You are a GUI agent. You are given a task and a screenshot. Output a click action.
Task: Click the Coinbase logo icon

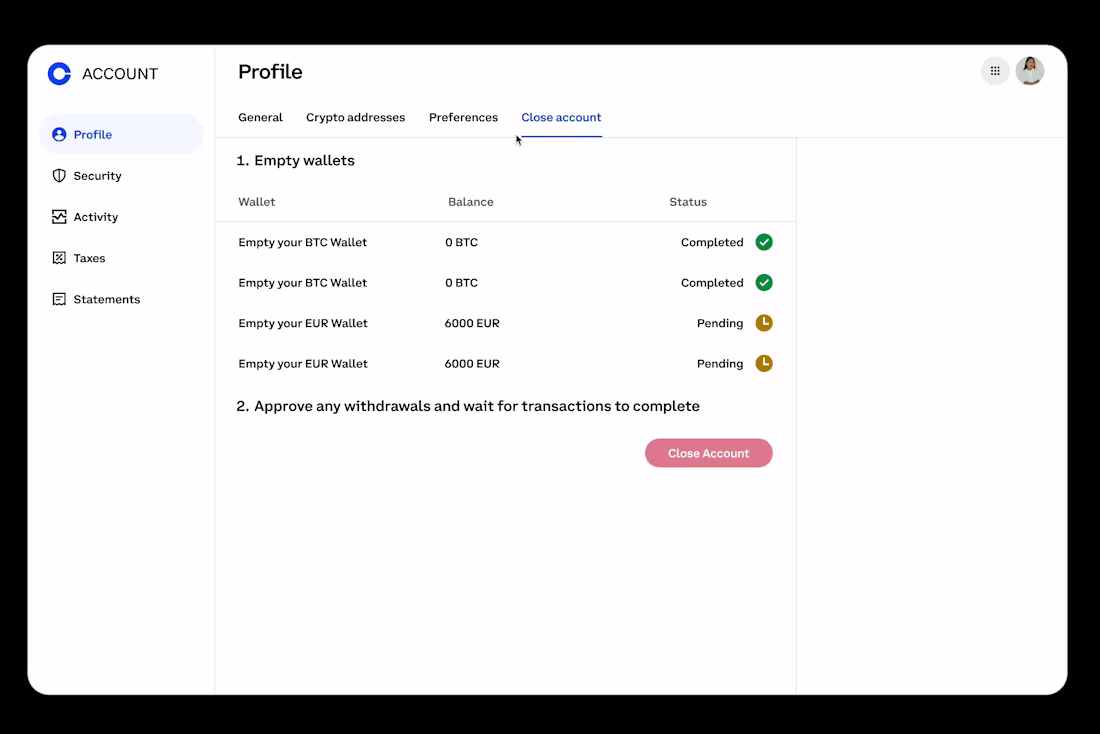58,73
